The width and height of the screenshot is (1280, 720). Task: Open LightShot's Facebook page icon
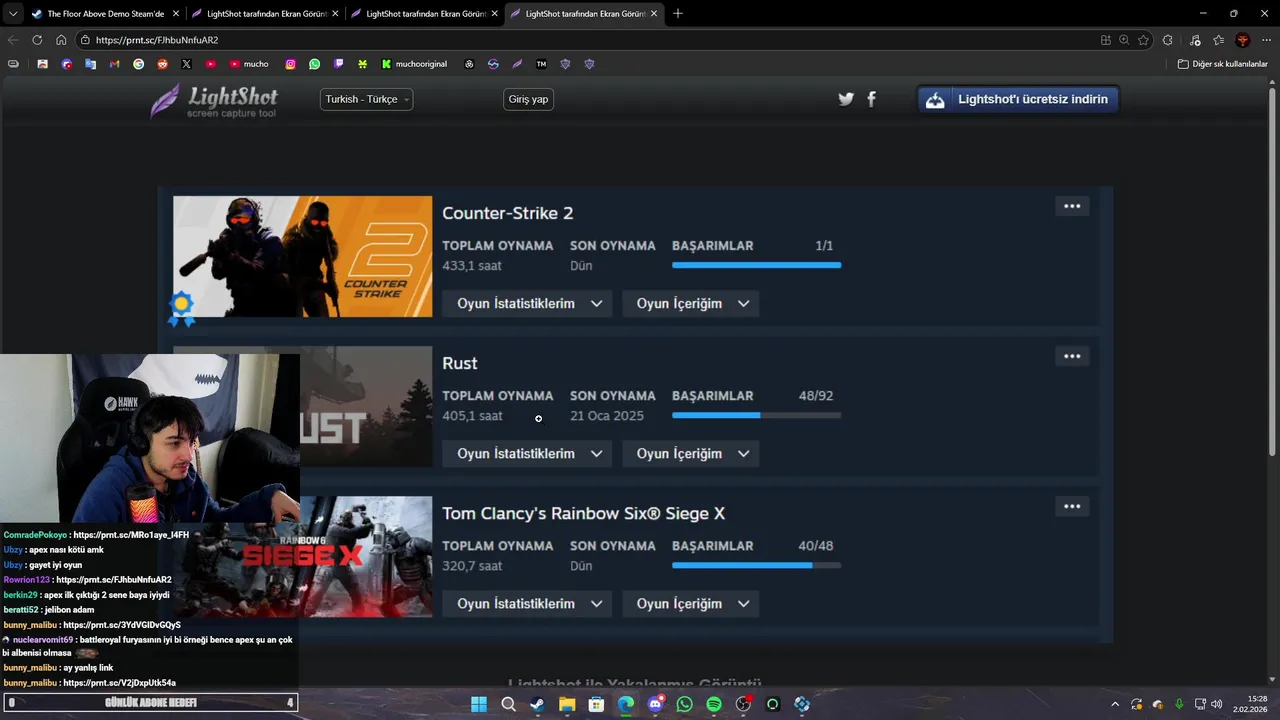(871, 99)
